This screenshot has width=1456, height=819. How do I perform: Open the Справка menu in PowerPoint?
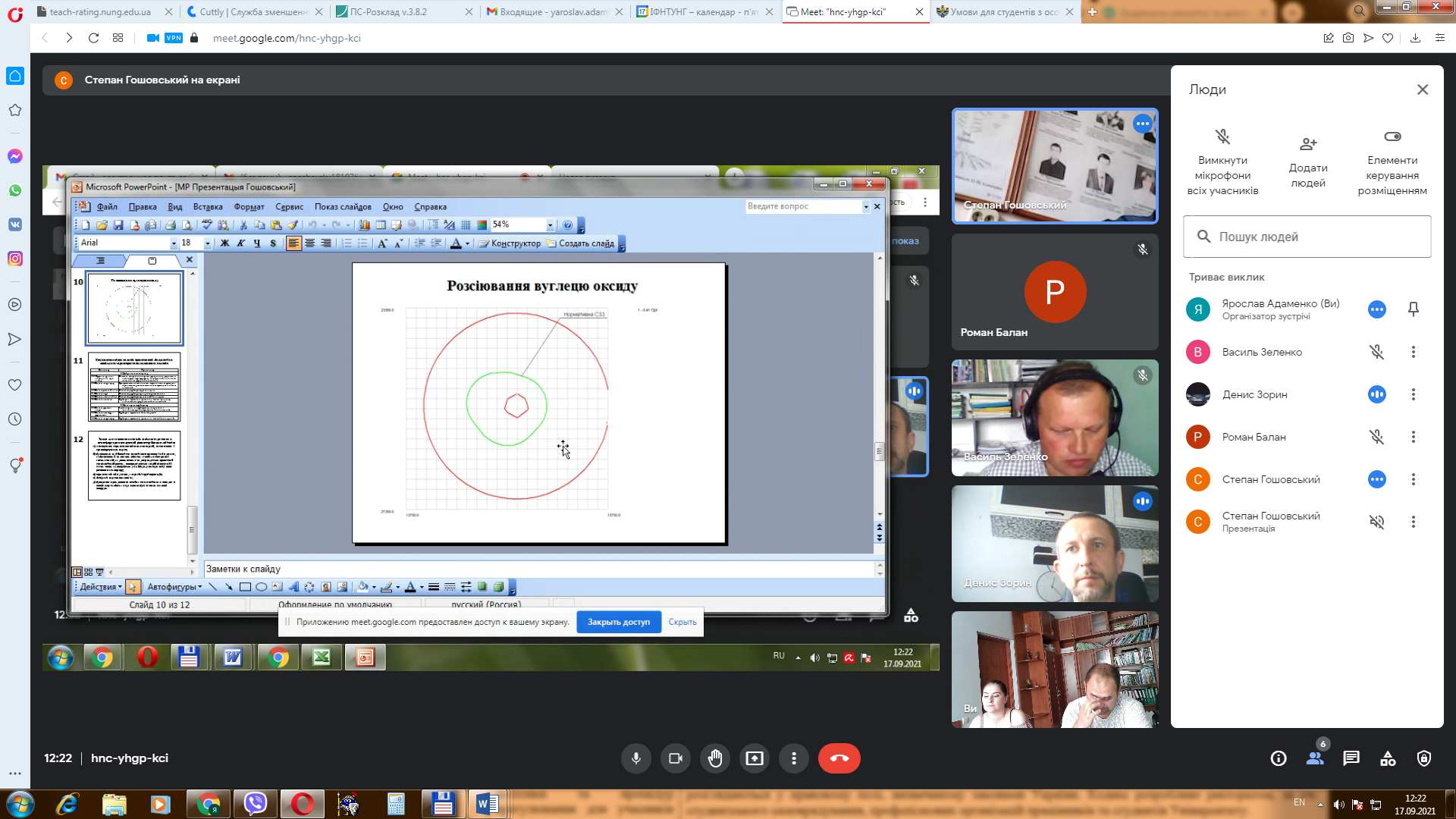point(430,207)
